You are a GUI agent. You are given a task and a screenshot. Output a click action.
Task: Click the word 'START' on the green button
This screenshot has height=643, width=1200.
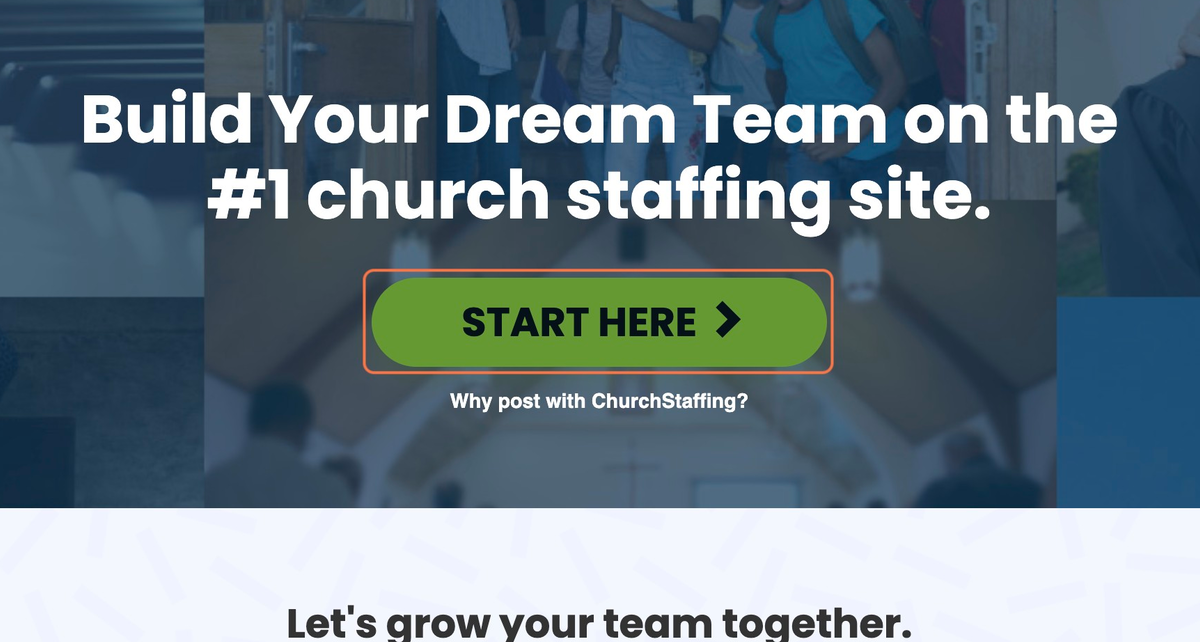point(525,322)
